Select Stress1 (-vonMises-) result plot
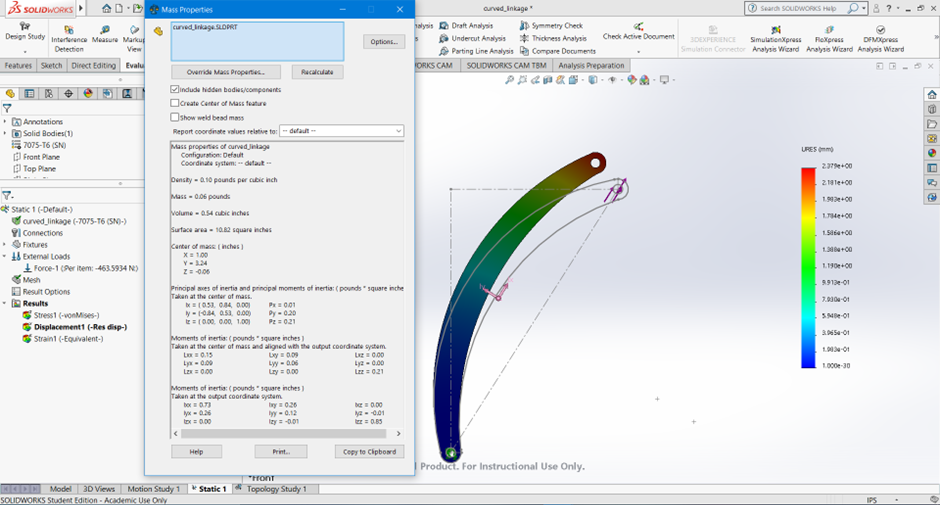Viewport: 940px width, 505px height. tap(67, 315)
